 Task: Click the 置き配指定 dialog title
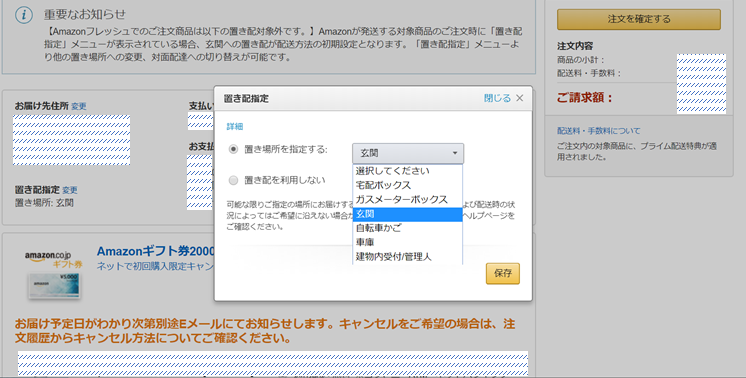[246, 98]
